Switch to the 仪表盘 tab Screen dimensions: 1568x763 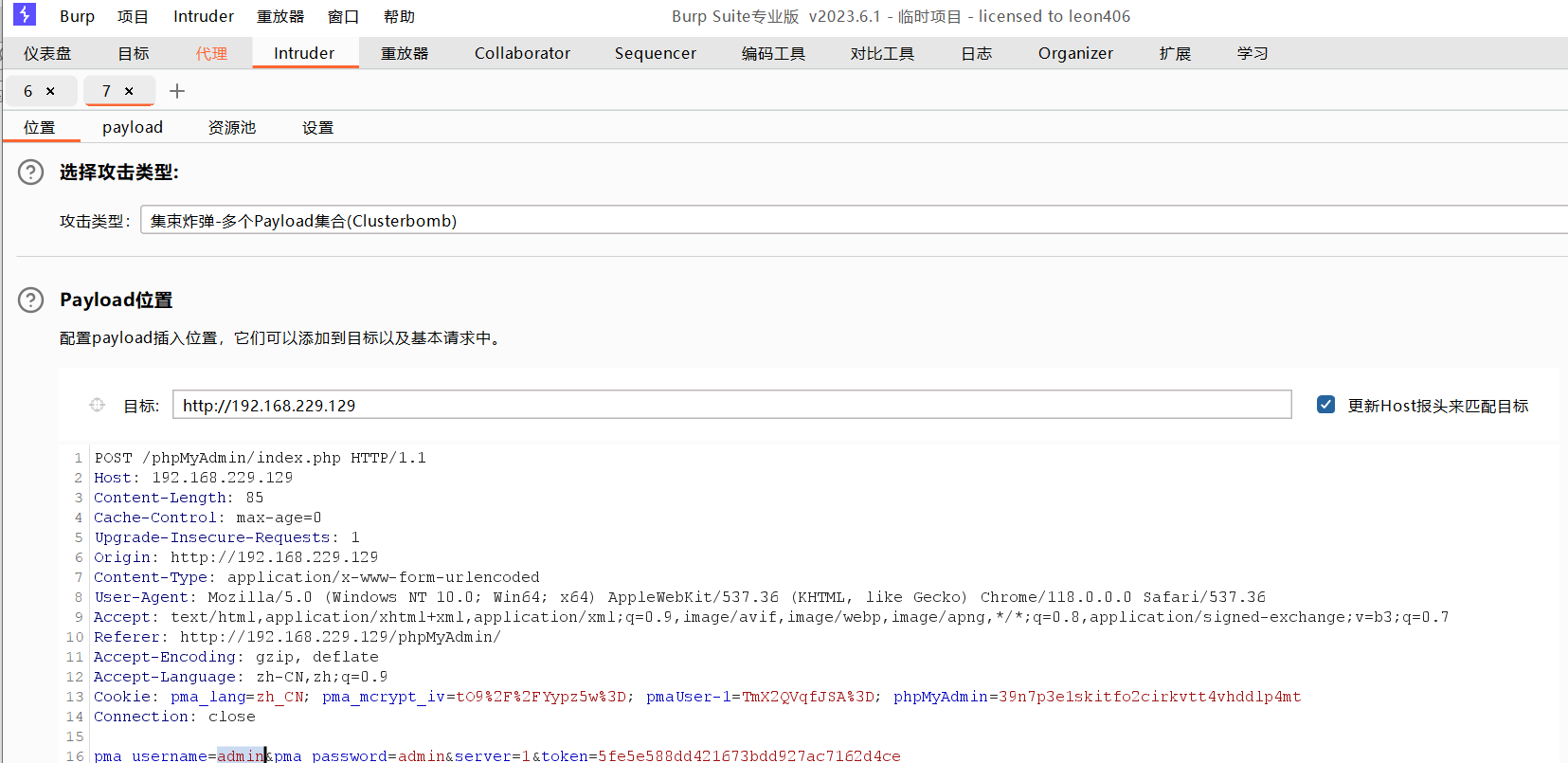[x=47, y=53]
